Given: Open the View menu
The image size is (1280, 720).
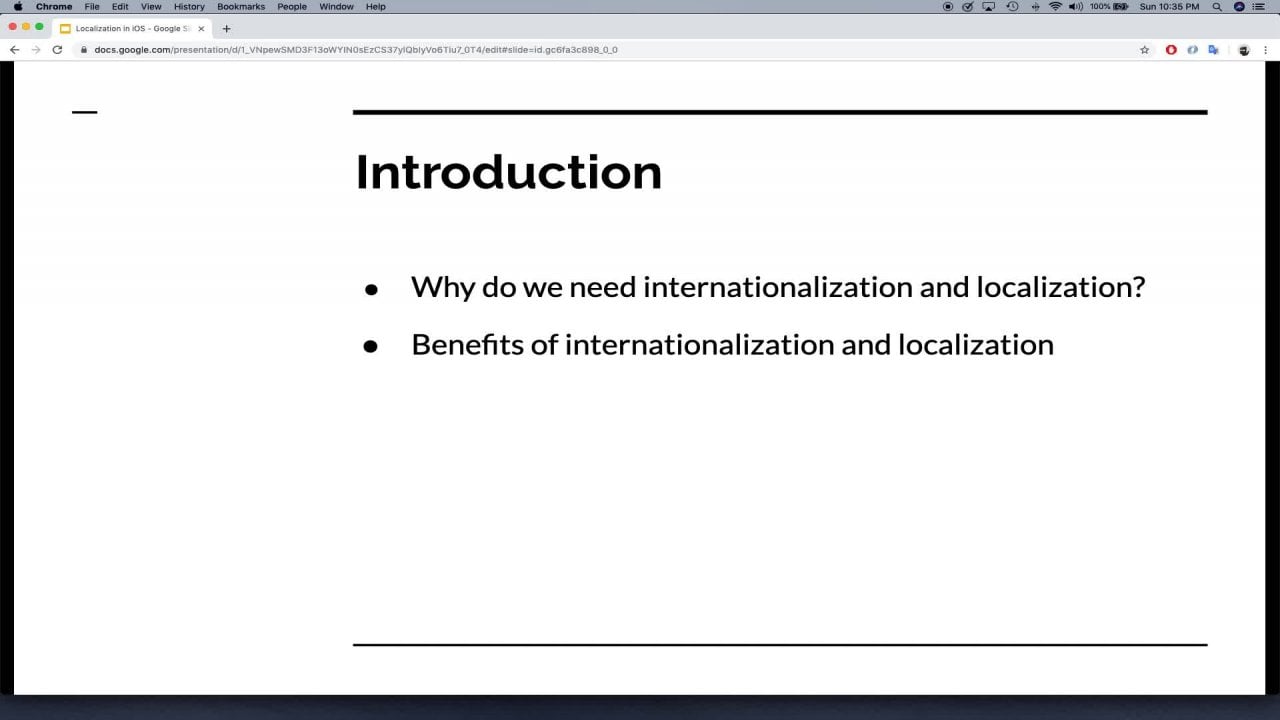Looking at the screenshot, I should point(151,7).
